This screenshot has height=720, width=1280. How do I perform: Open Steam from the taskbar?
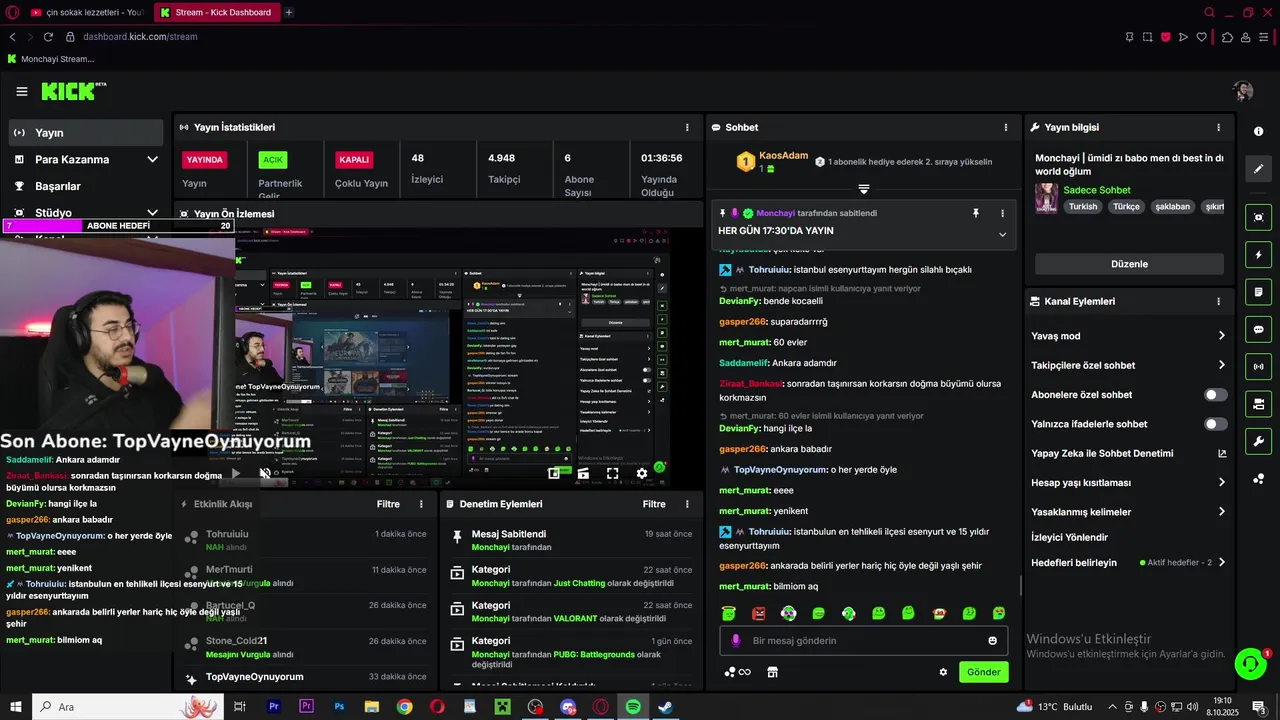click(665, 707)
